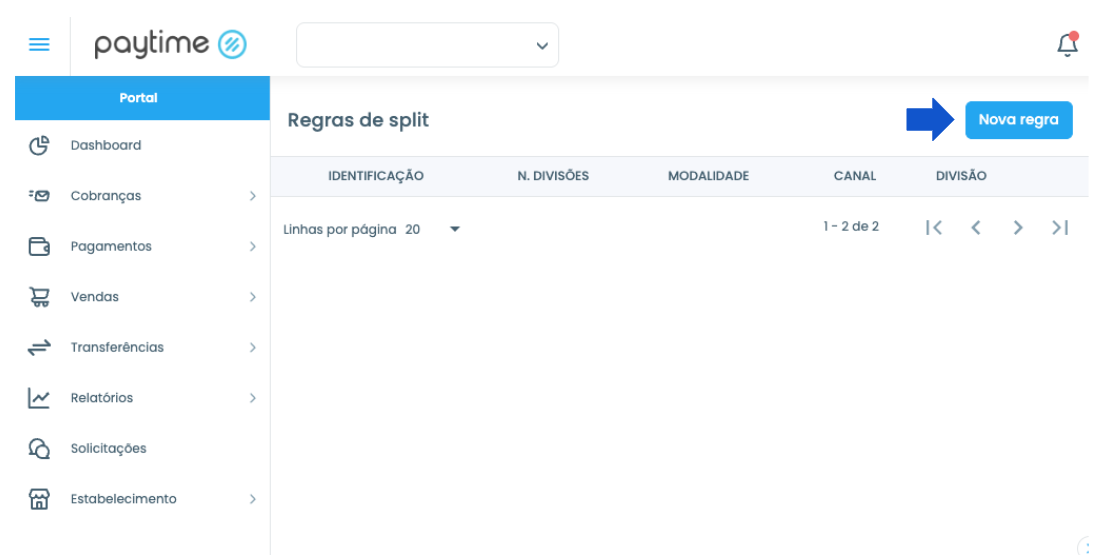This screenshot has width=1105, height=555.
Task: Click the Estabelecimento store icon
Action: [39, 499]
